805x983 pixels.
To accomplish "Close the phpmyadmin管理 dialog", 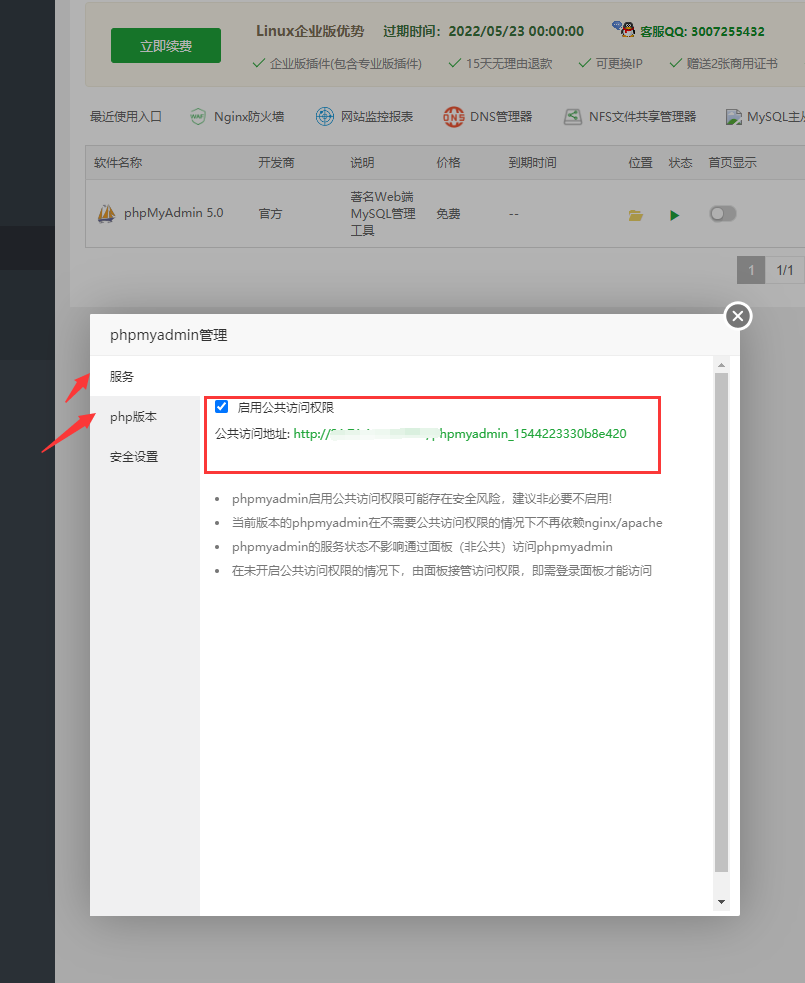I will tap(738, 316).
